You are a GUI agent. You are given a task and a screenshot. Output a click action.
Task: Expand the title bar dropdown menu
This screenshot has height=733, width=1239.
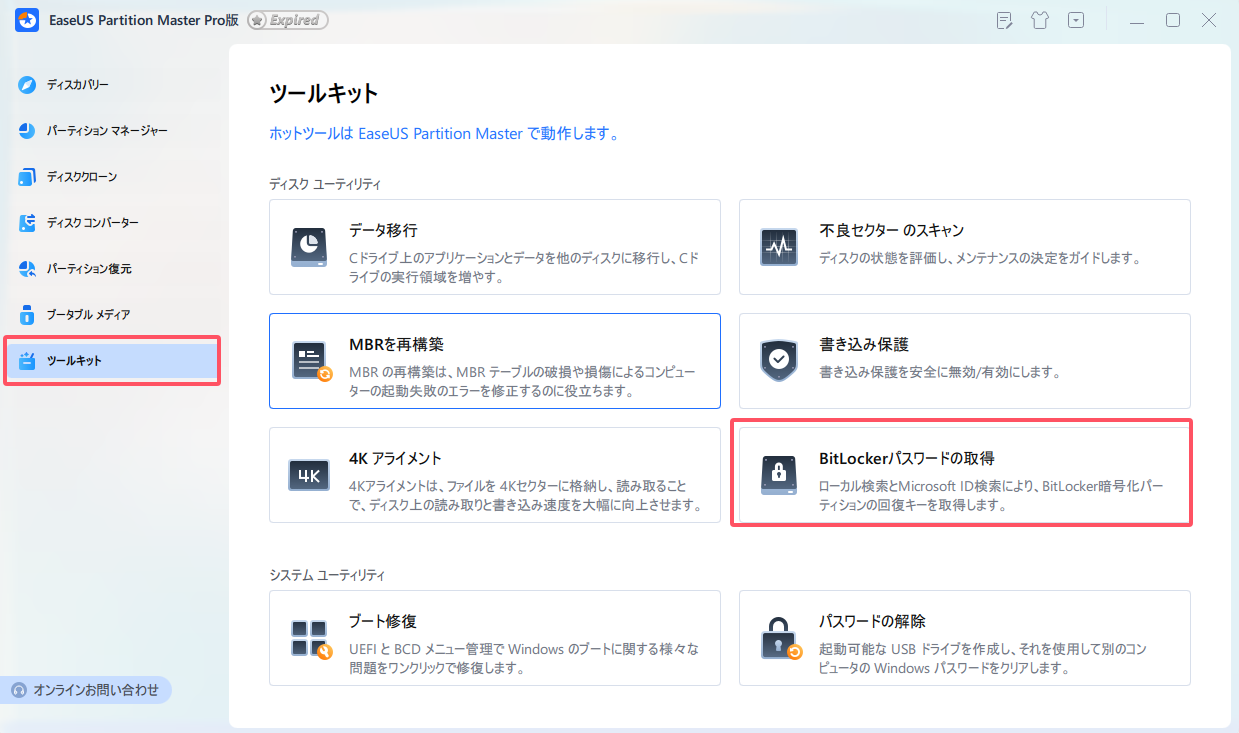point(1075,20)
